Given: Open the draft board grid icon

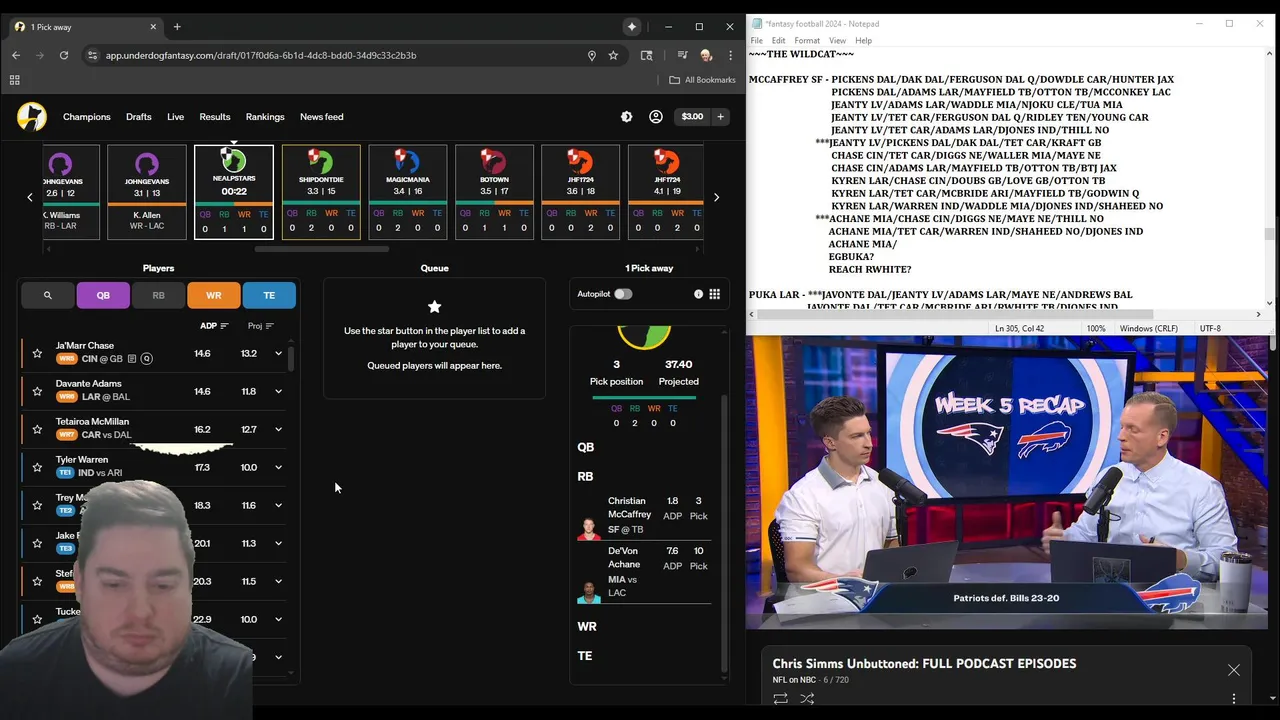Looking at the screenshot, I should click(714, 294).
